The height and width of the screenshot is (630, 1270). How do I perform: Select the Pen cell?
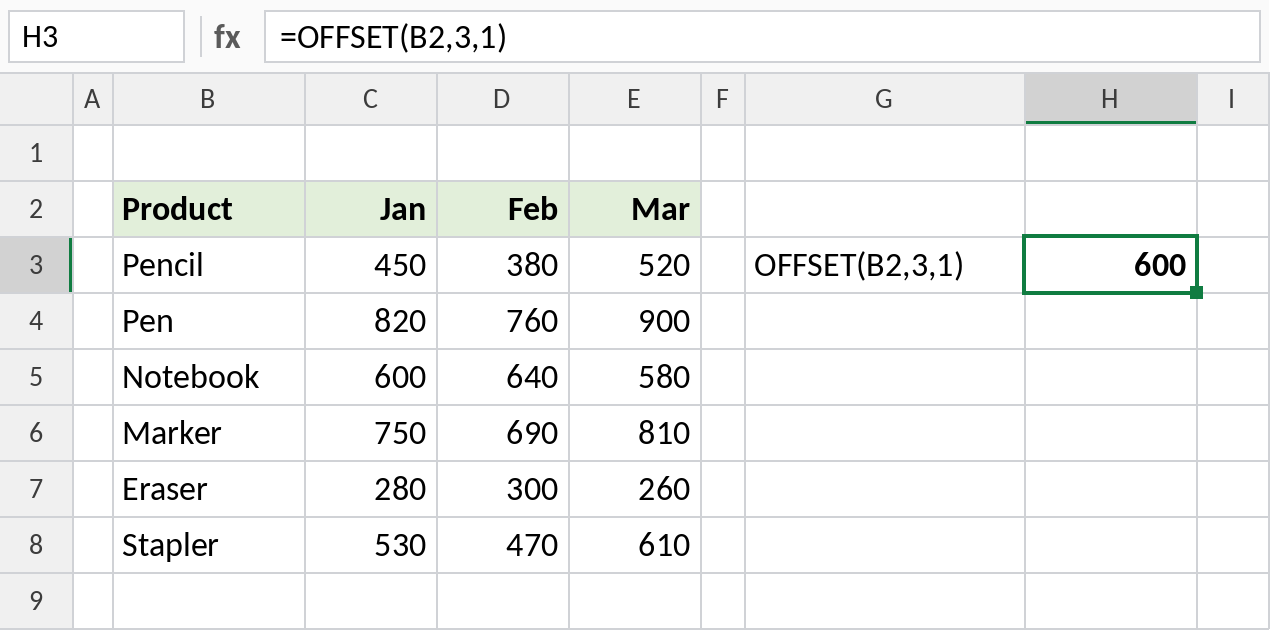point(209,321)
